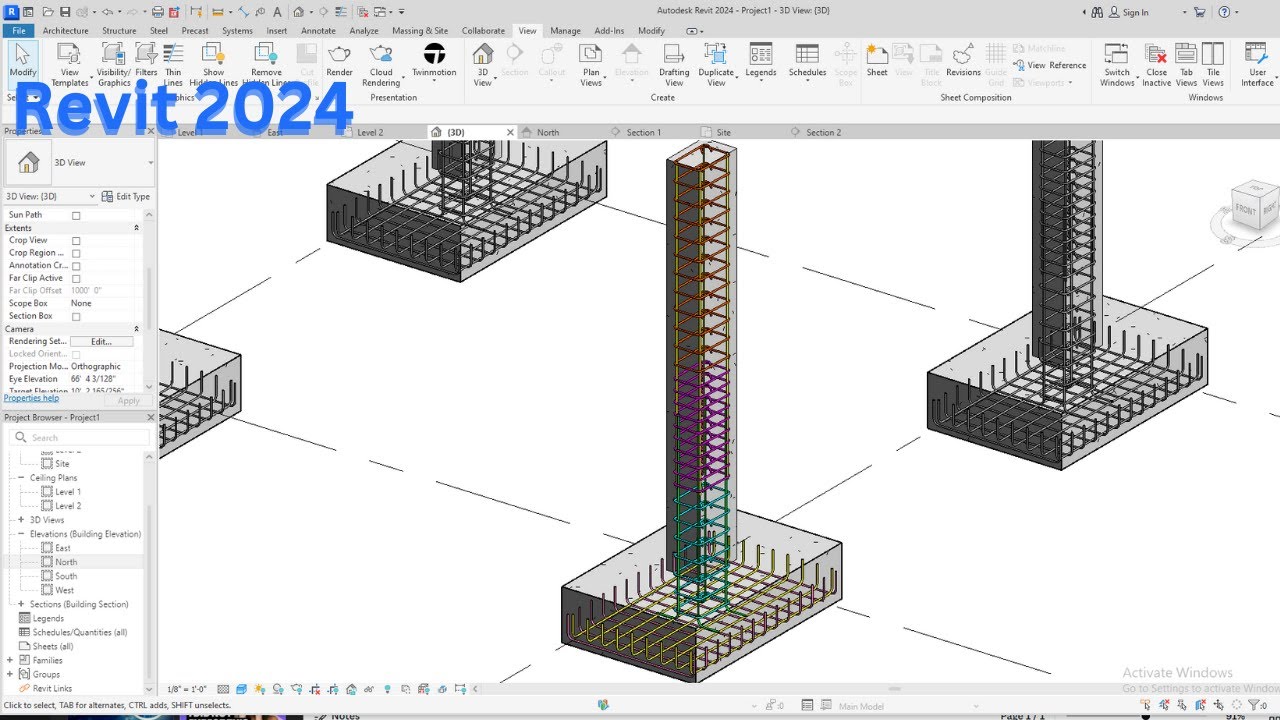Toggle the Annotation Crop checkbox

pos(76,266)
